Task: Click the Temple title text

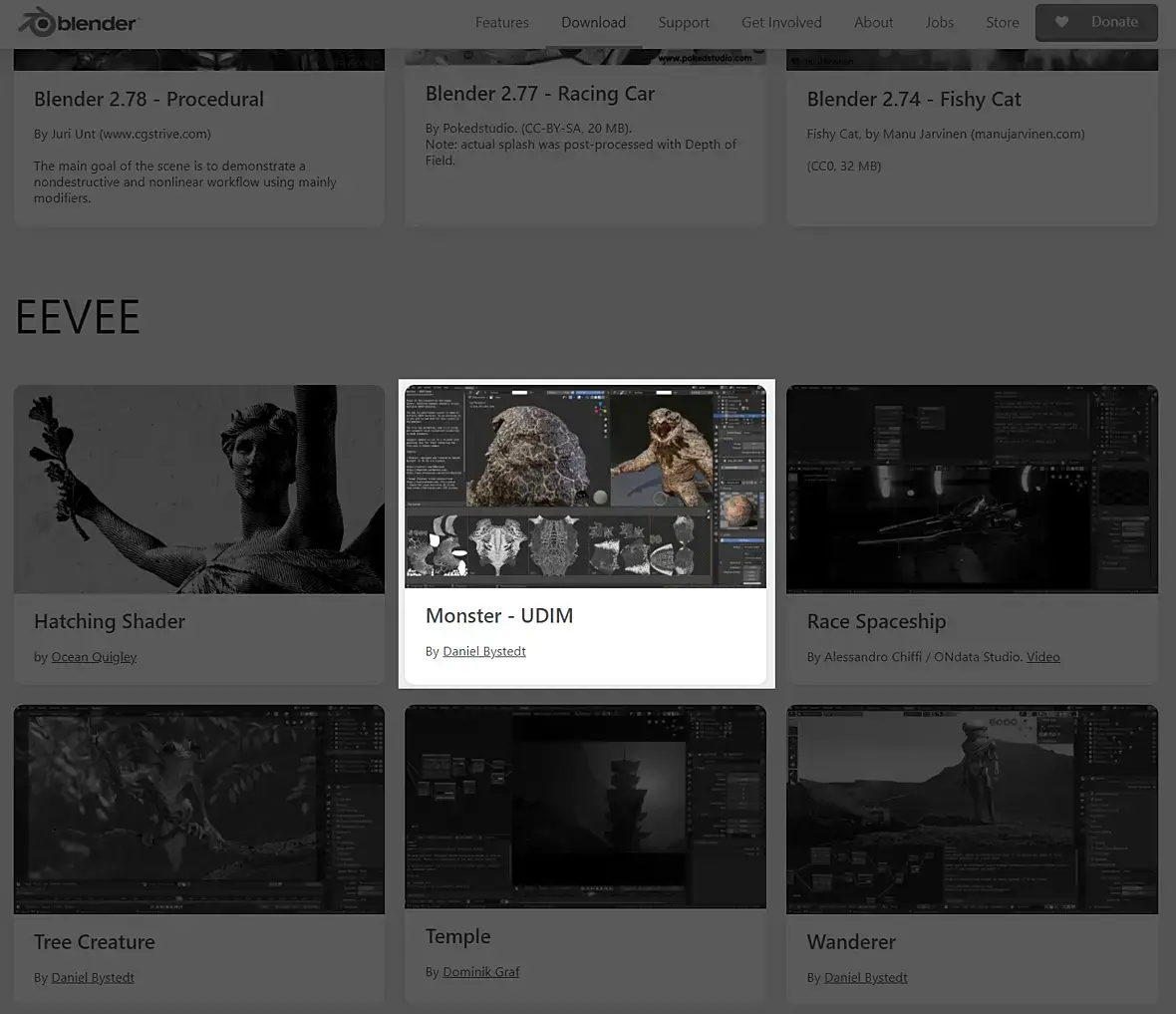Action: [x=457, y=936]
